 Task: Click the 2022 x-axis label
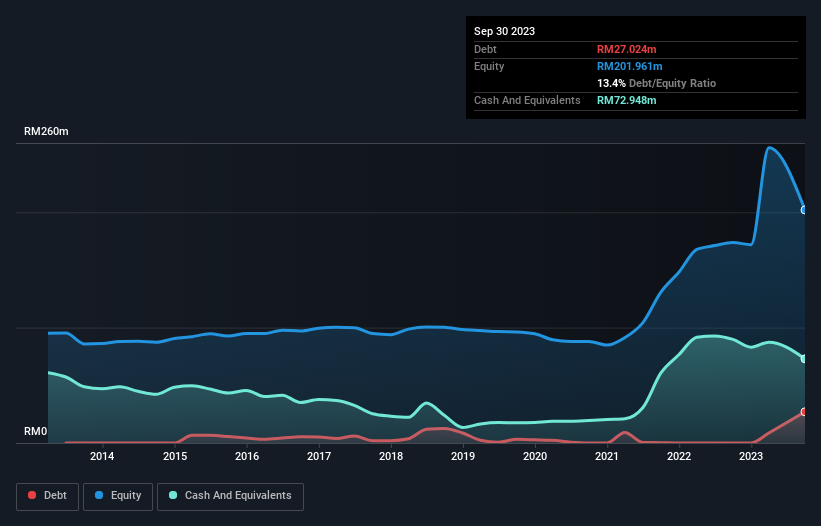point(679,456)
